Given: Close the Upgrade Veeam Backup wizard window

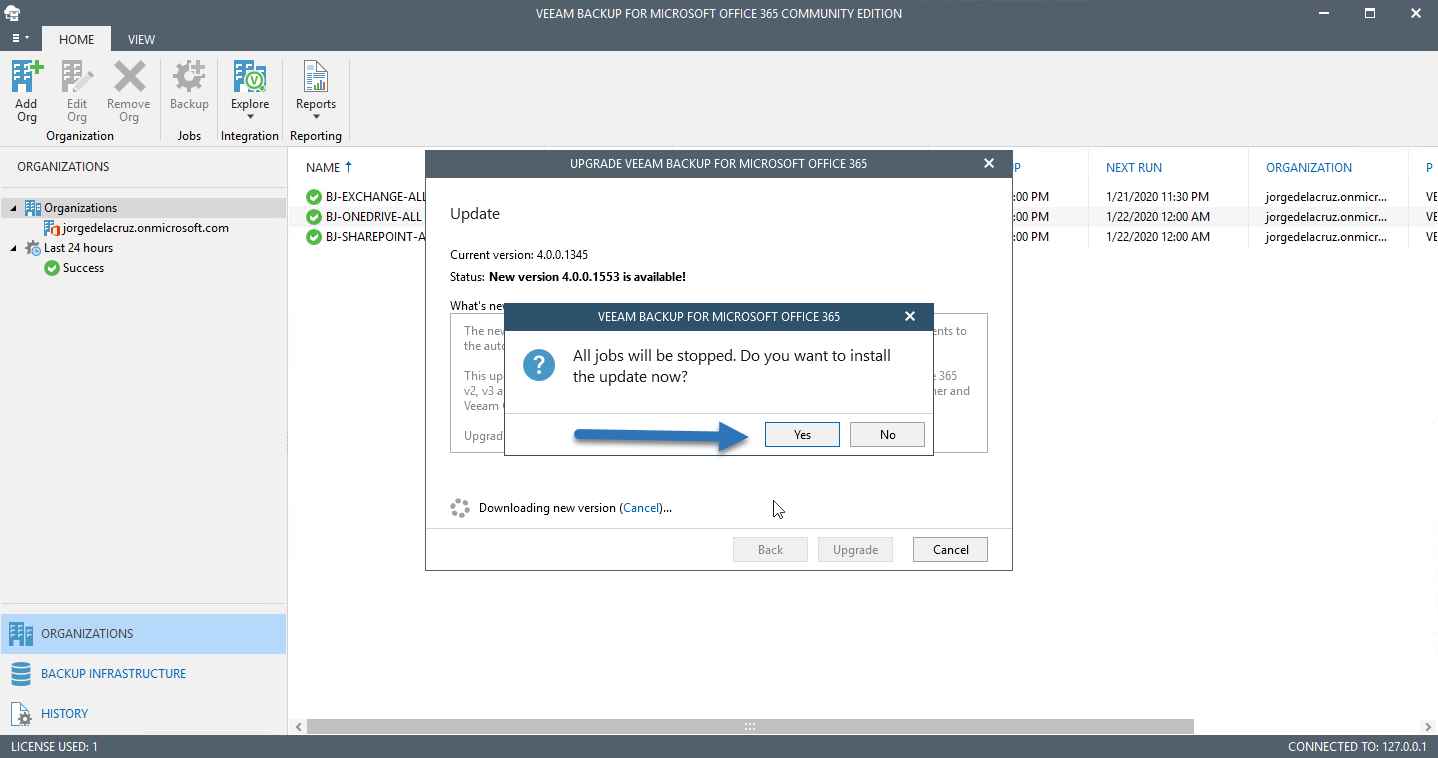Looking at the screenshot, I should [989, 163].
